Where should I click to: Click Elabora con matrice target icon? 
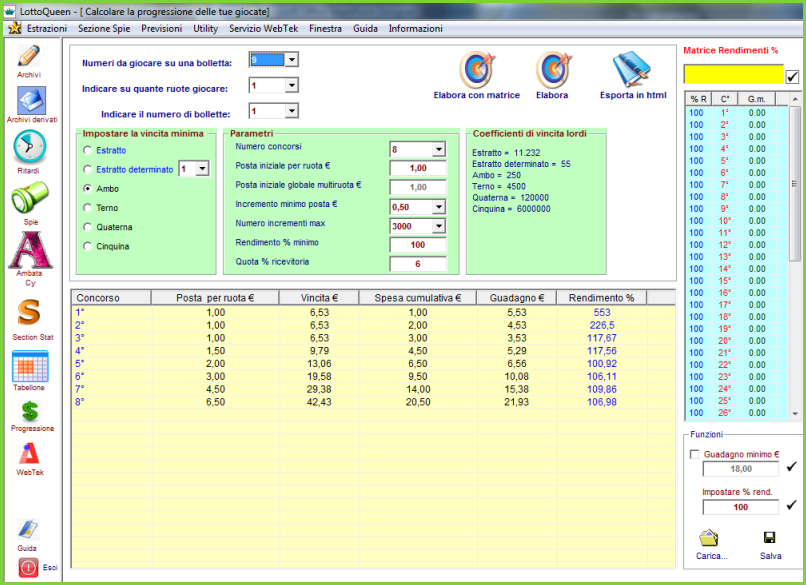(477, 69)
